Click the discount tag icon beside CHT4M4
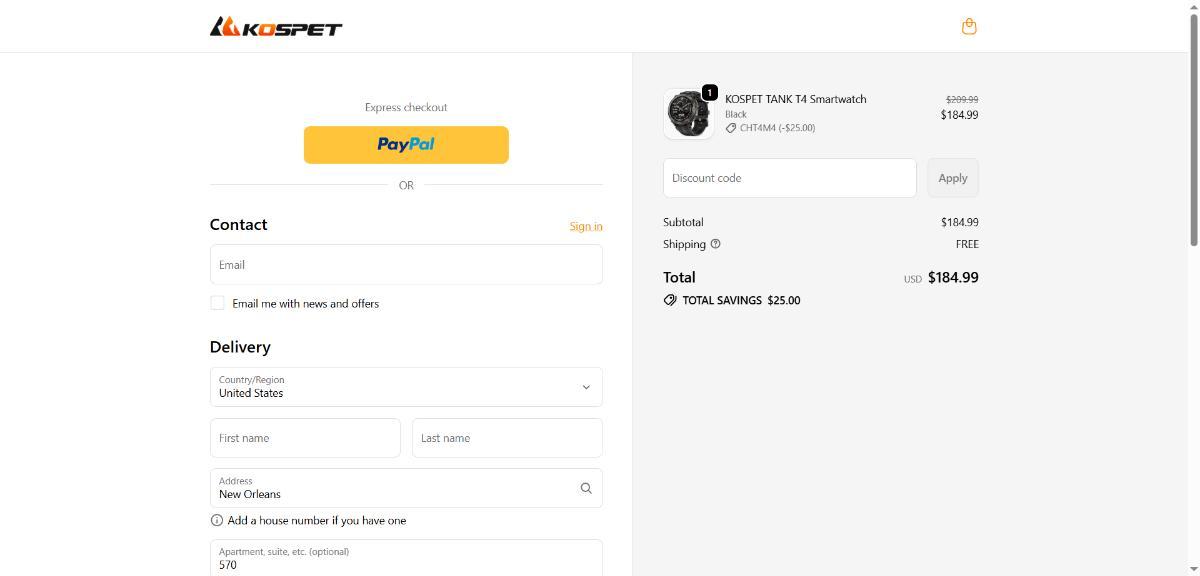1200x576 pixels. [x=731, y=128]
